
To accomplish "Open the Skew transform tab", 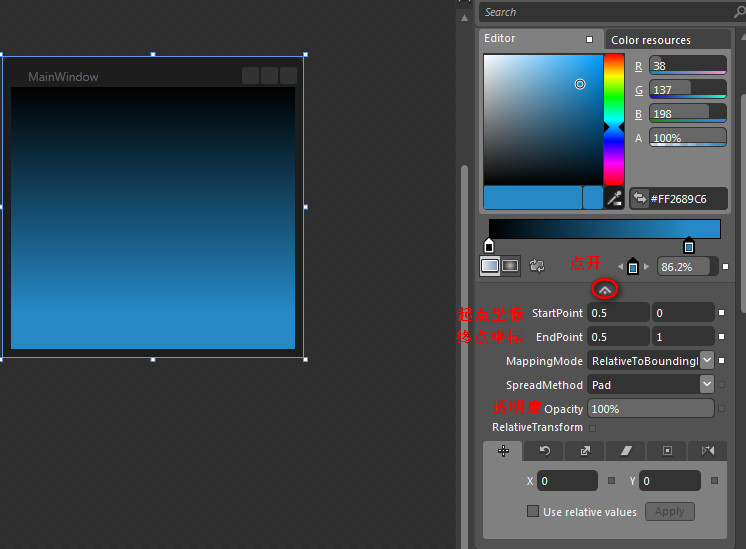I will click(627, 451).
